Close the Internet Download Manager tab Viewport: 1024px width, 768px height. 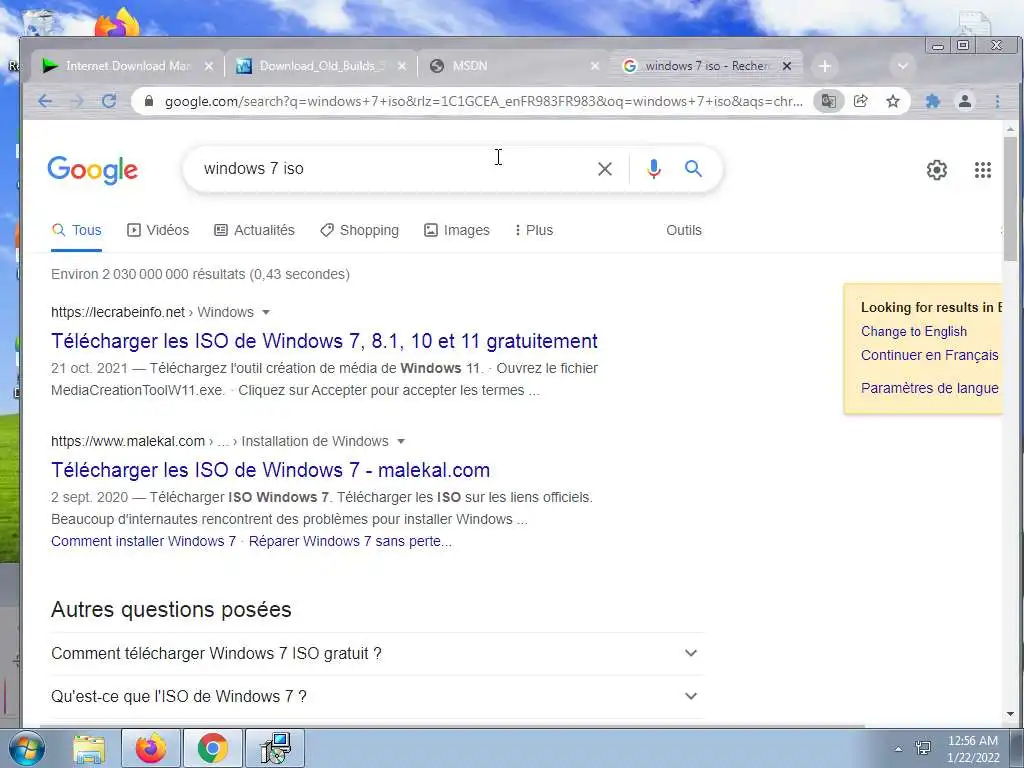coord(208,66)
